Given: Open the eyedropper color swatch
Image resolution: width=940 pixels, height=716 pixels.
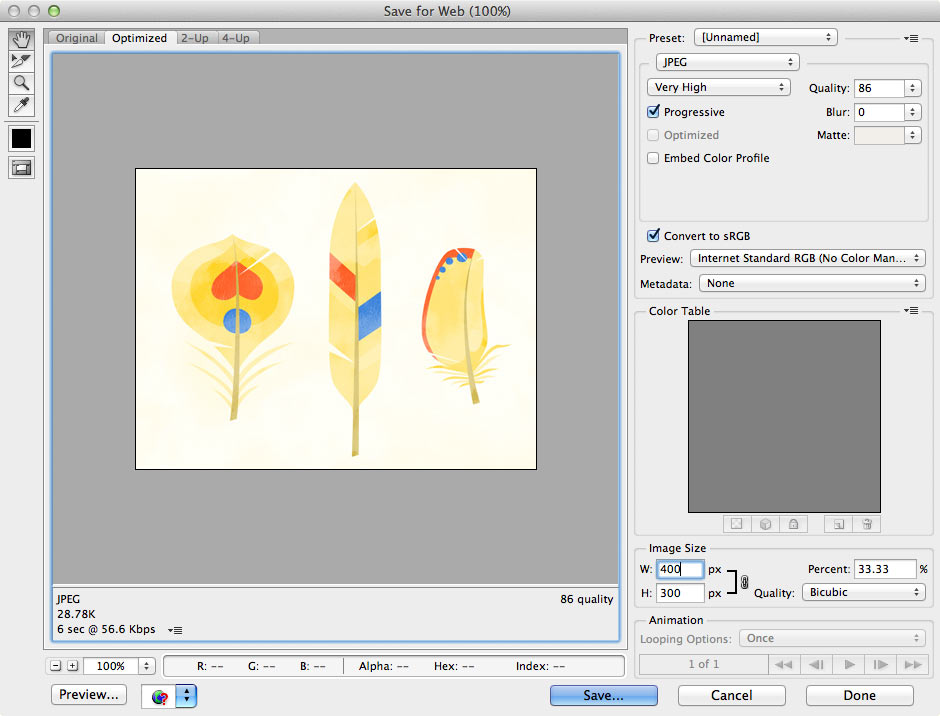Looking at the screenshot, I should pos(22,139).
